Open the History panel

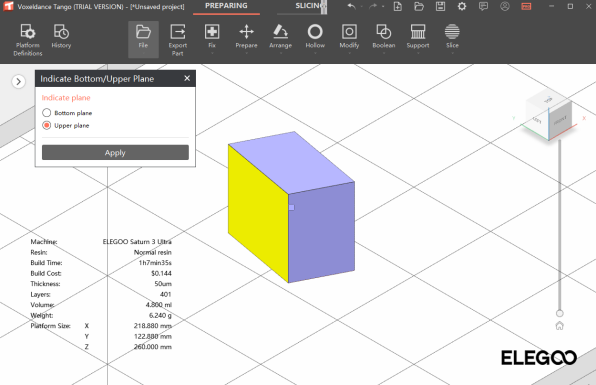point(61,36)
